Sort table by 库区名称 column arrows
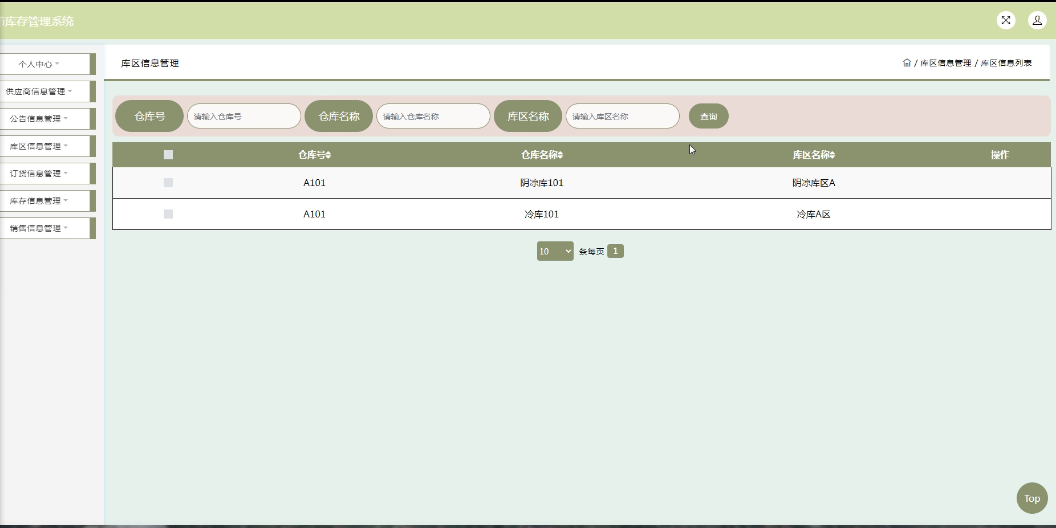The width and height of the screenshot is (1056, 528). coord(832,156)
